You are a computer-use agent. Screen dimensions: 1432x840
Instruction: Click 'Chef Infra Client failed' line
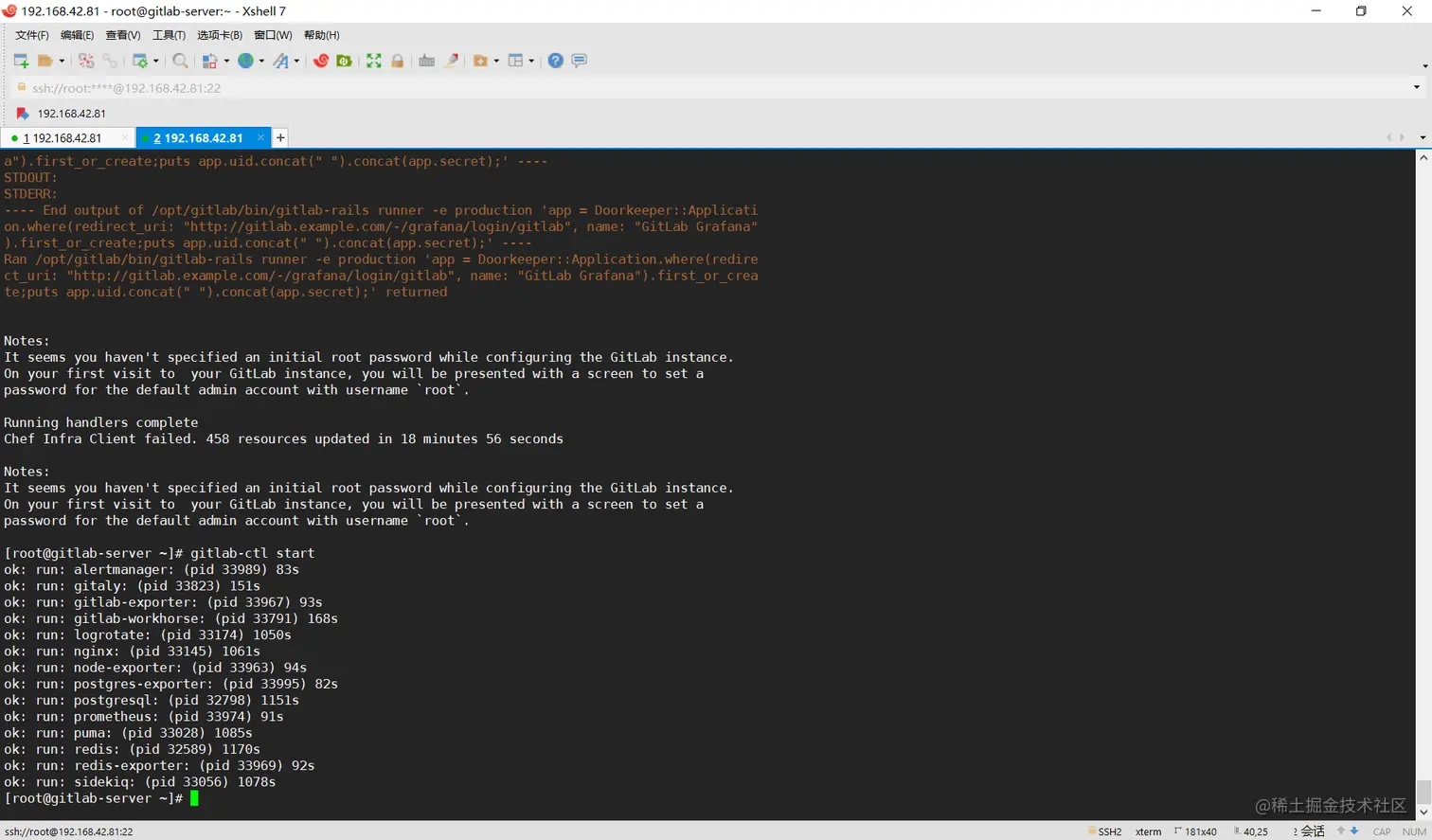pyautogui.click(x=283, y=439)
